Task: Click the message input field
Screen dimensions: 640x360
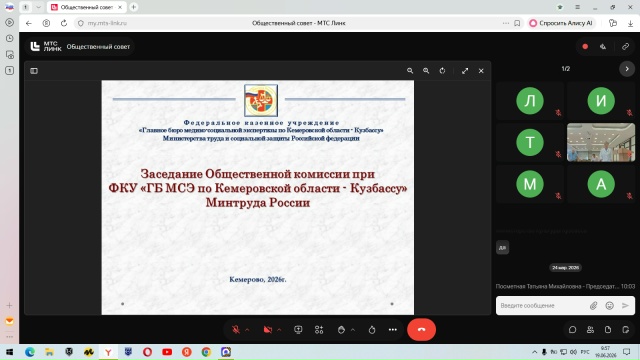Action: pos(541,305)
